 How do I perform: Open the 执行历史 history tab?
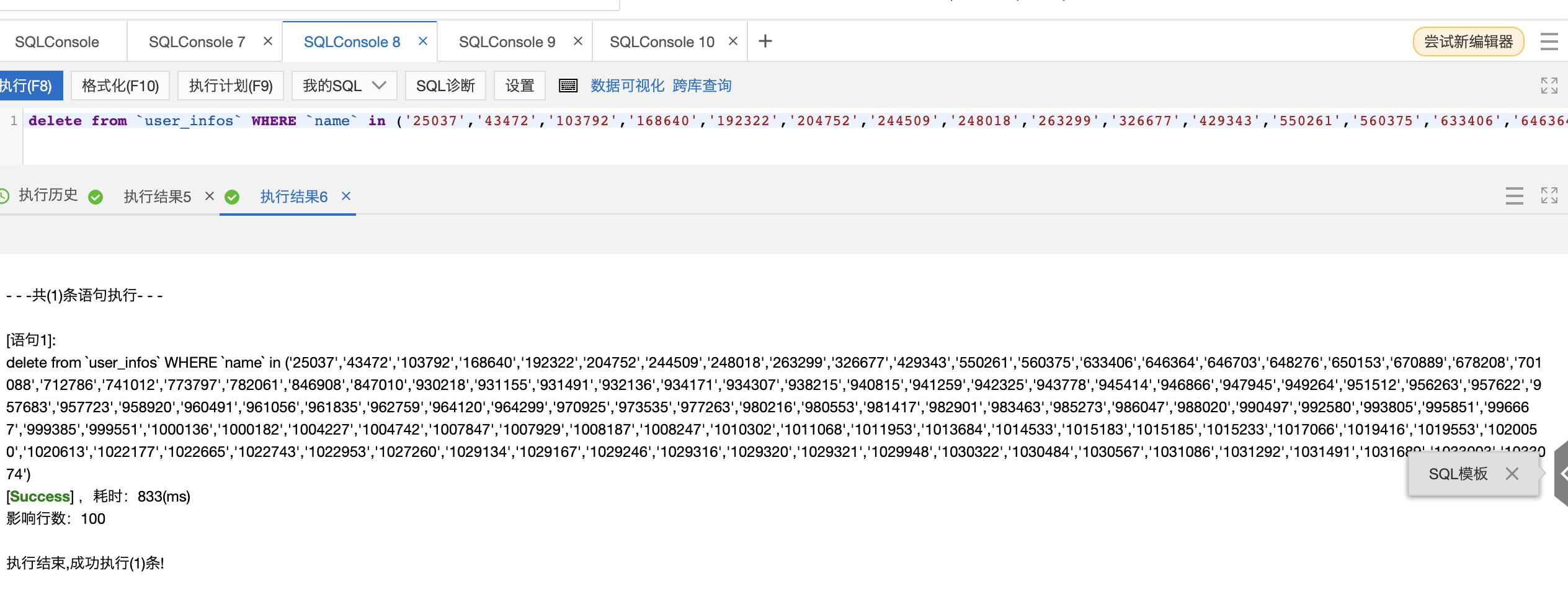point(48,195)
